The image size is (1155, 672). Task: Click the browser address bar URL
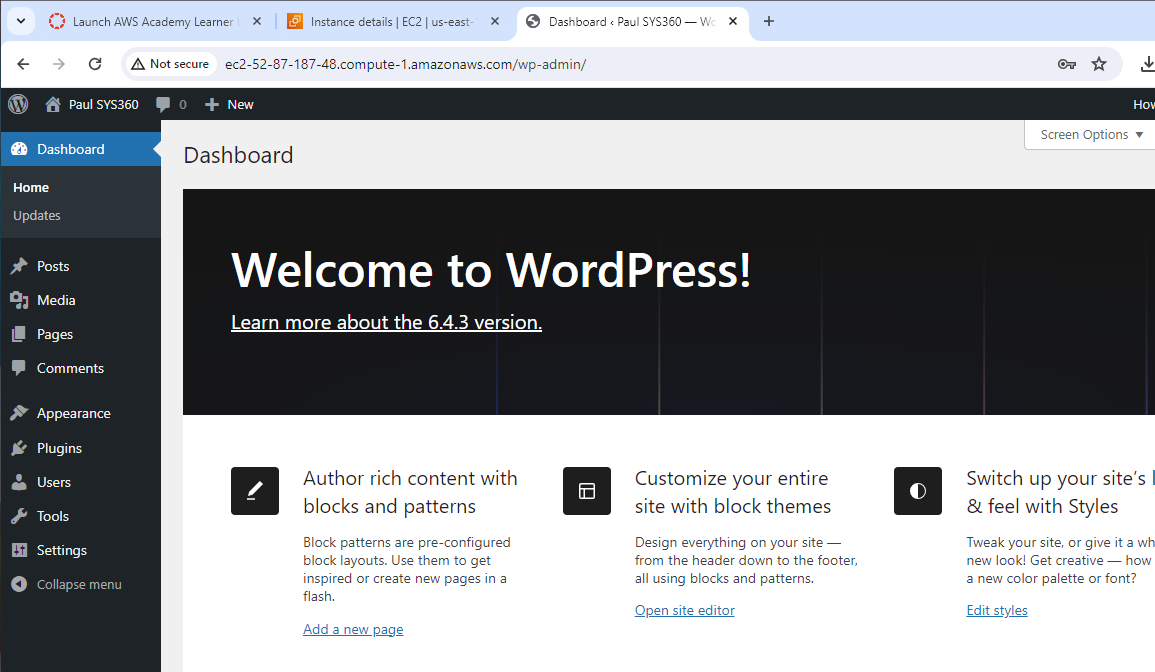pos(405,64)
